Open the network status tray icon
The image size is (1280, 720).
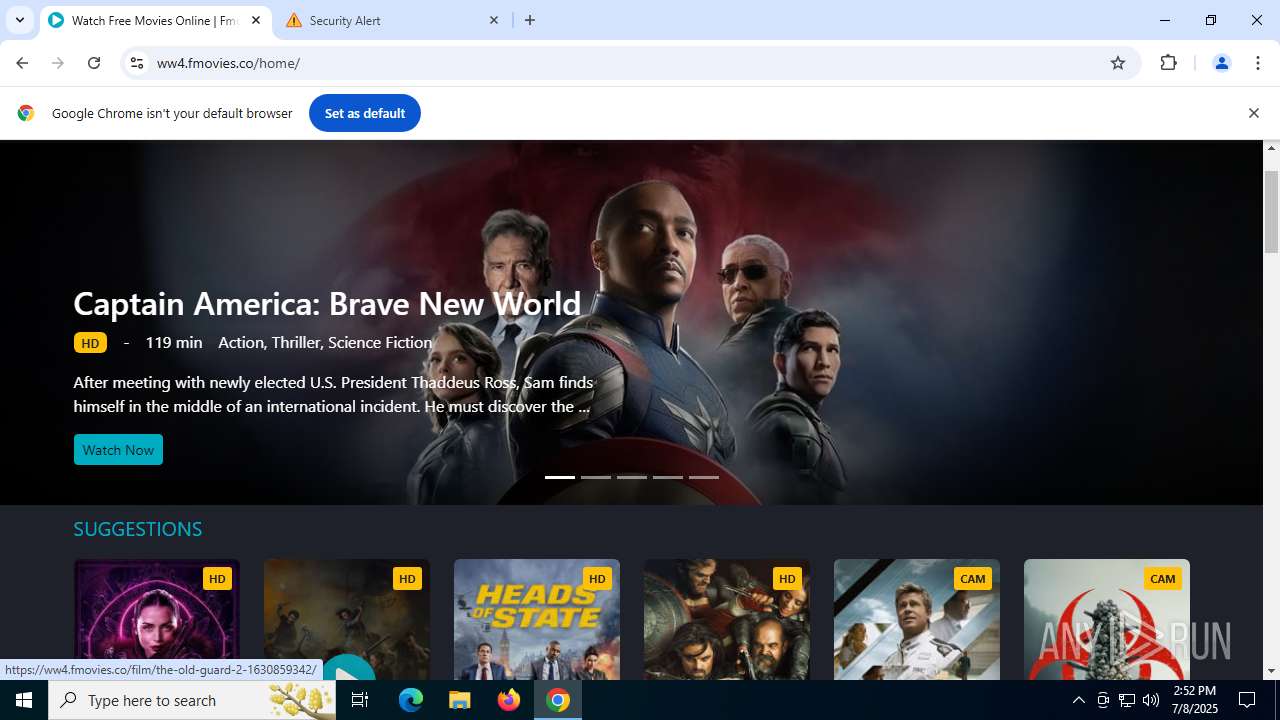(x=1127, y=700)
